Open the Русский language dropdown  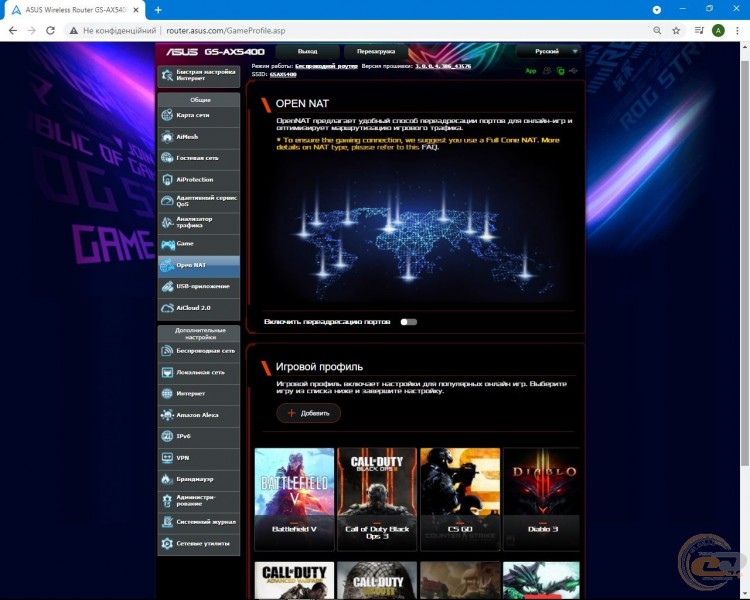(x=549, y=51)
